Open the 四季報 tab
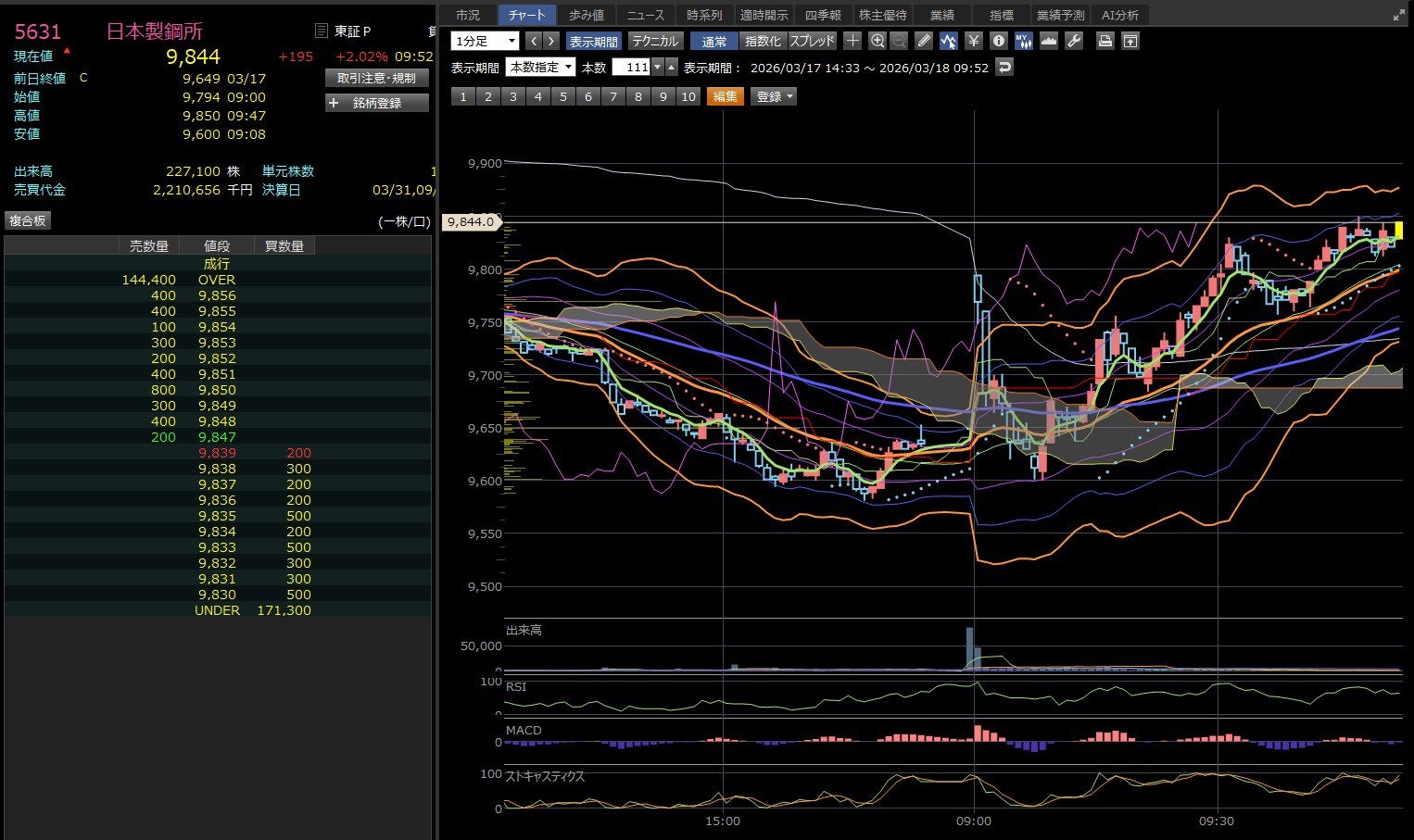Image resolution: width=1414 pixels, height=840 pixels. [x=823, y=15]
